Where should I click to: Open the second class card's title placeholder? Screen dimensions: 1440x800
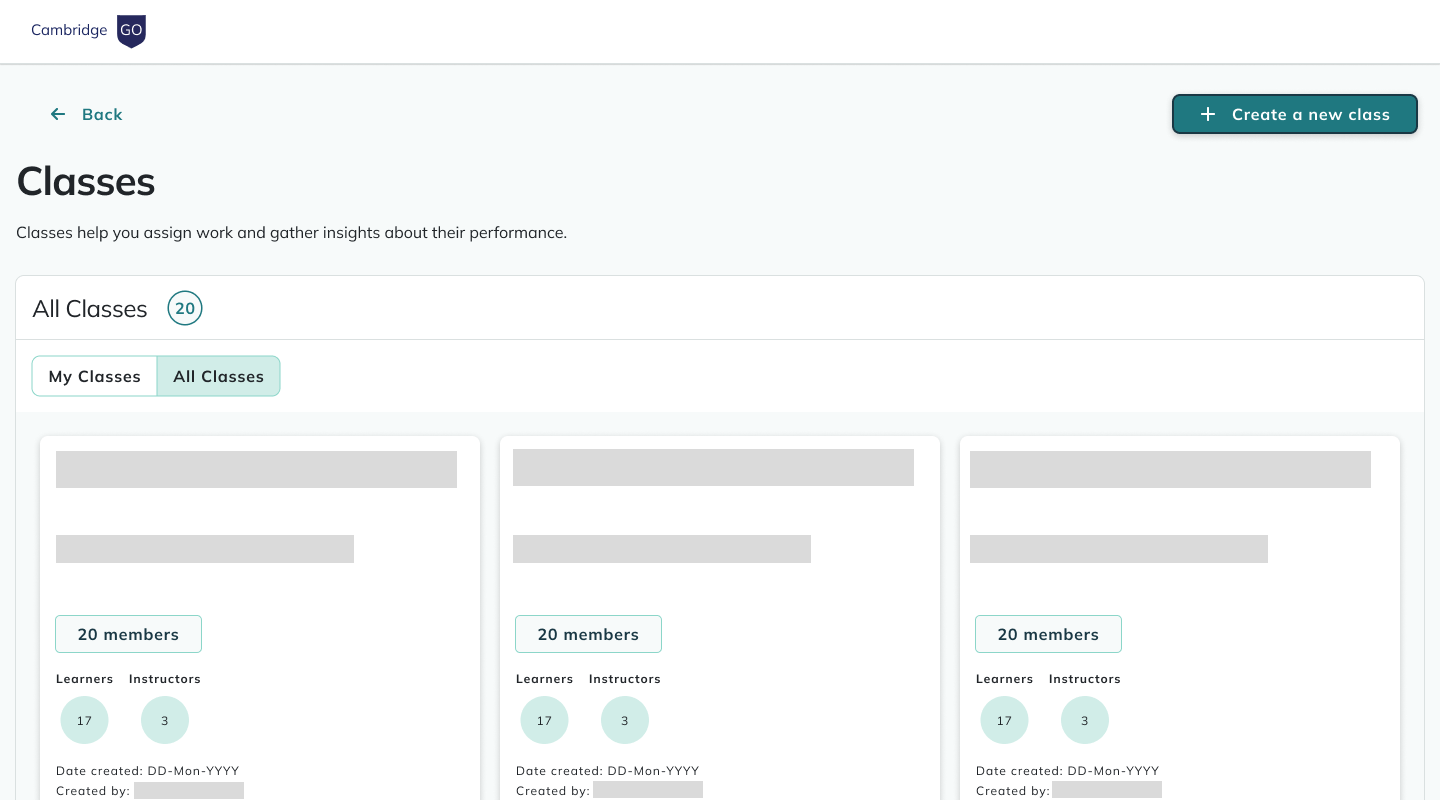713,467
